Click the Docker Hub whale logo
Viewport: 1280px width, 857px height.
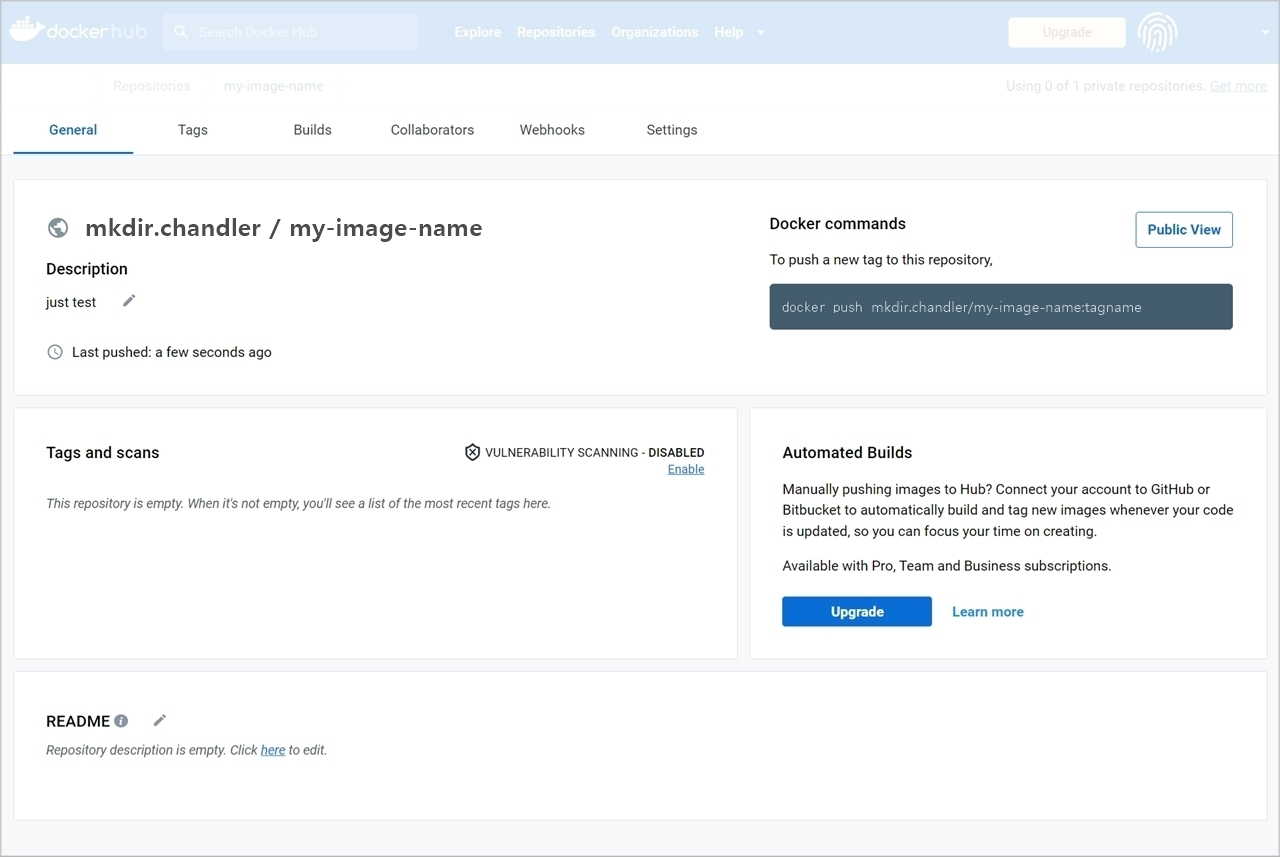tap(78, 31)
